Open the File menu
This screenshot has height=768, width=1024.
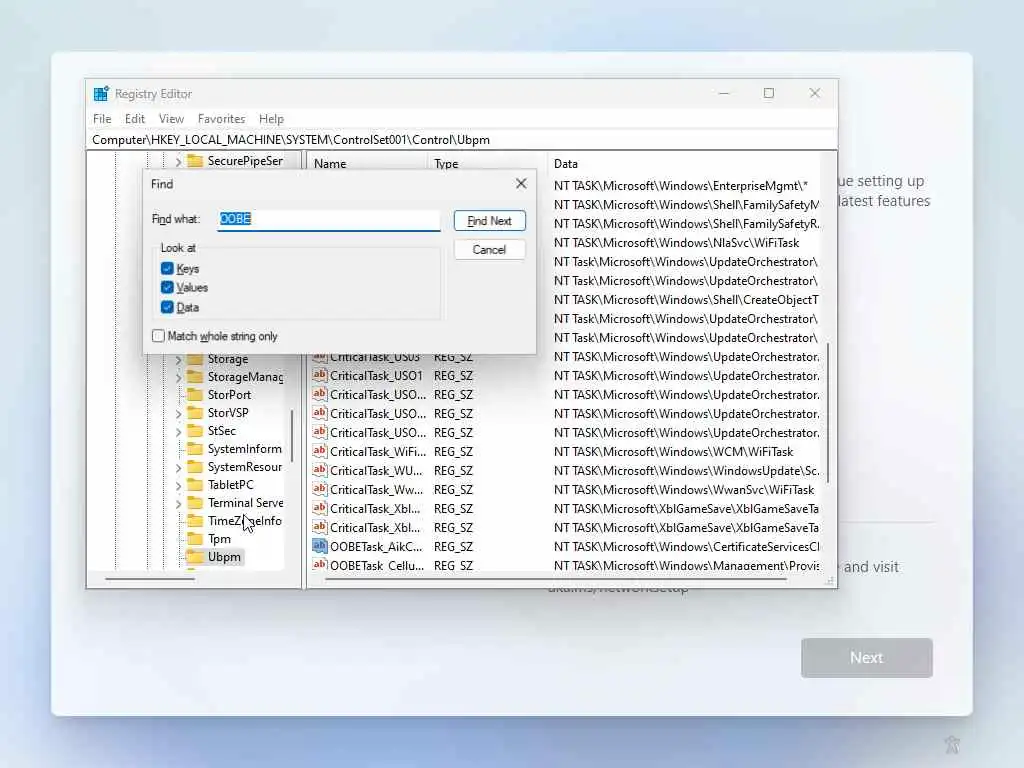click(x=102, y=119)
